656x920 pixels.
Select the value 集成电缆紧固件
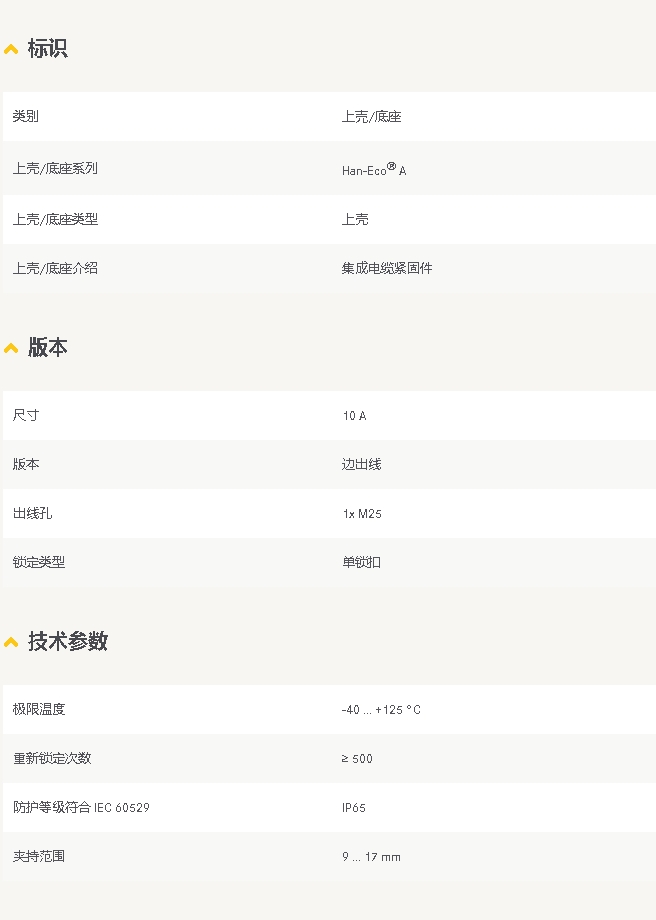click(387, 268)
